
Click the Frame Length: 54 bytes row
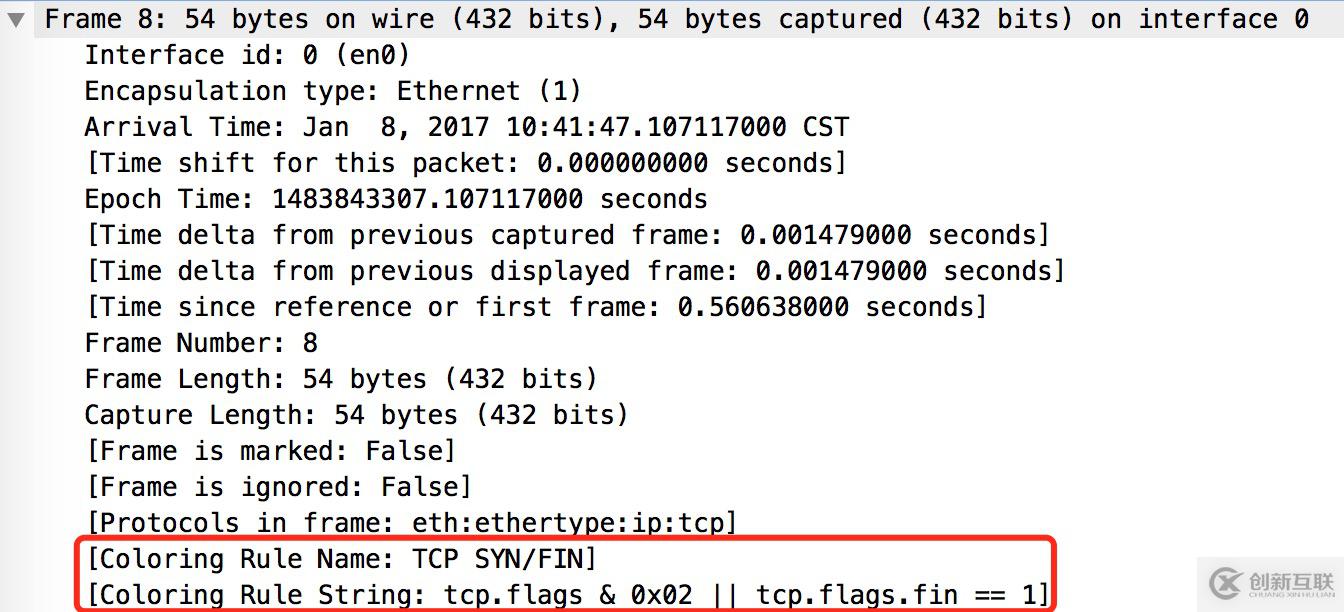[x=340, y=379]
